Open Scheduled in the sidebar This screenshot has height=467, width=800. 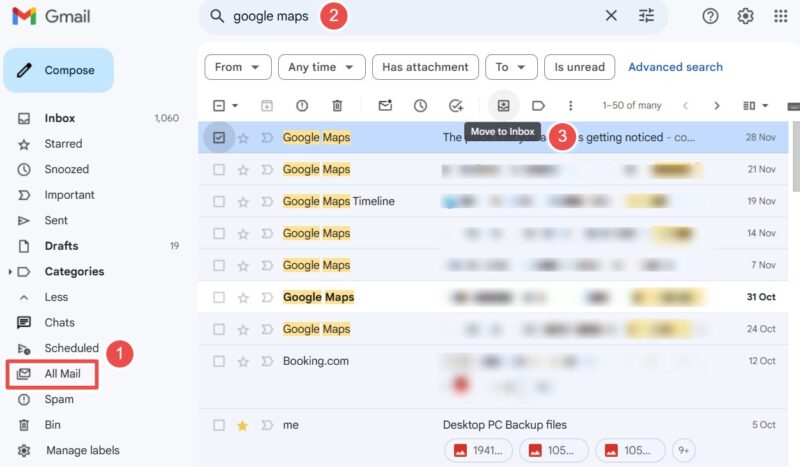point(71,348)
